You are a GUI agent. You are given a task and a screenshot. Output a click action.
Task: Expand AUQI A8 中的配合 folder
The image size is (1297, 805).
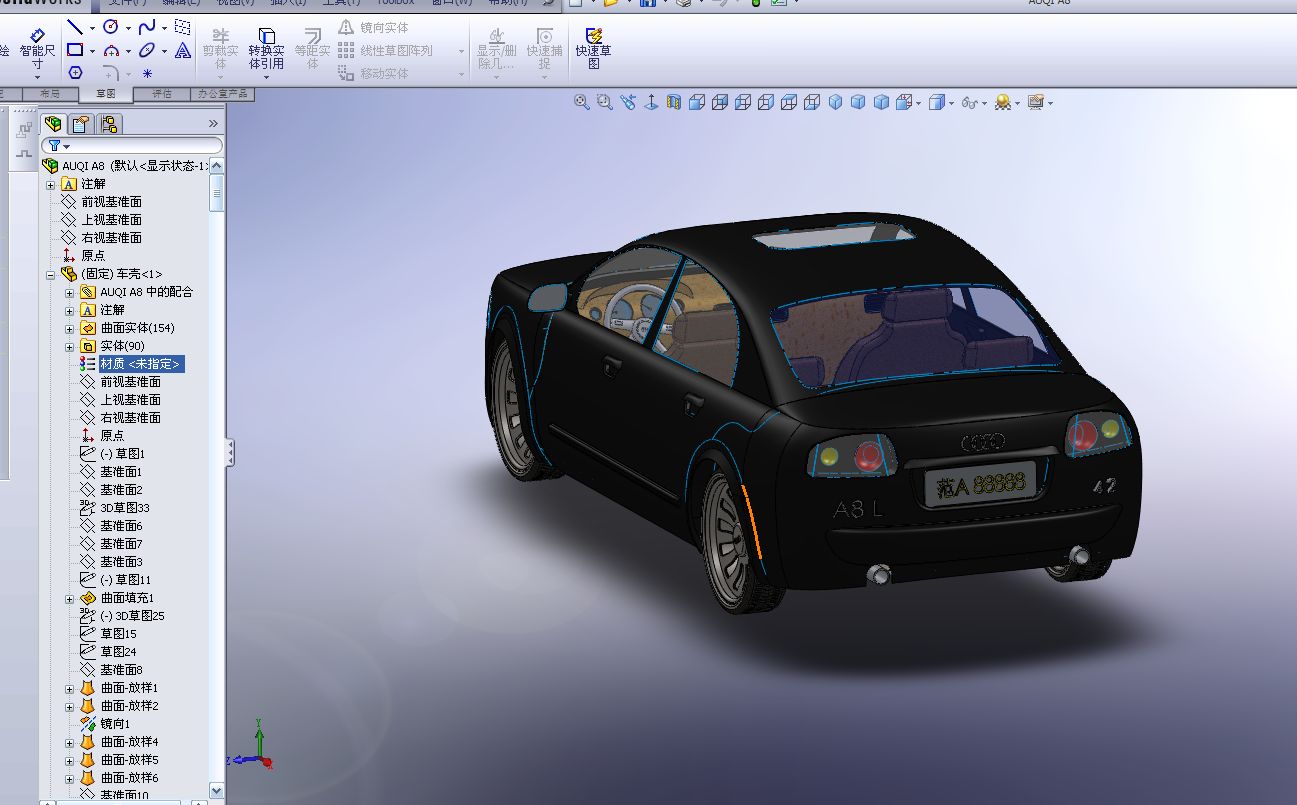pos(70,292)
